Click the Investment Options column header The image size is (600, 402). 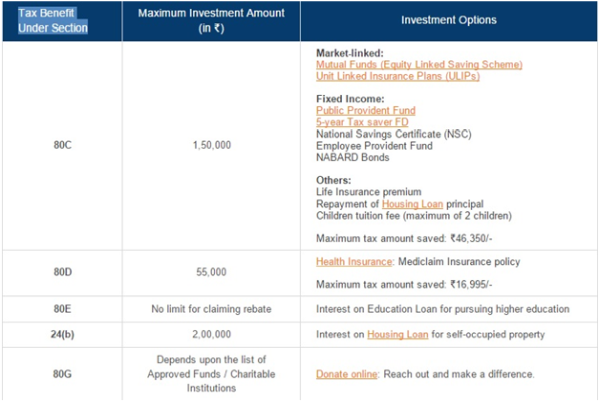[x=448, y=21]
